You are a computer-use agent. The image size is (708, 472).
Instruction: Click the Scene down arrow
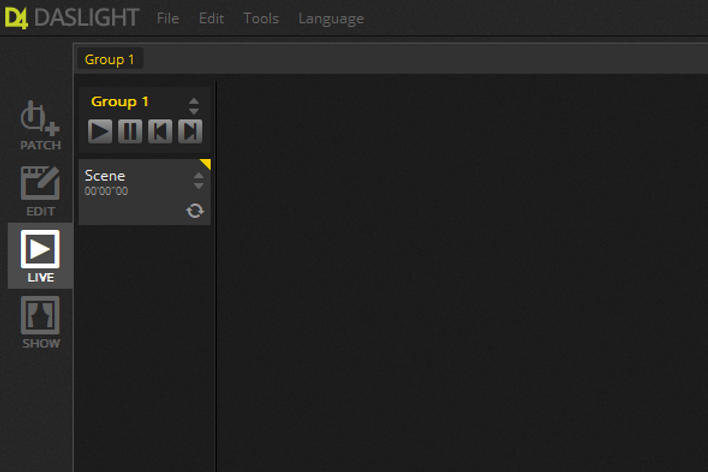pos(198,186)
